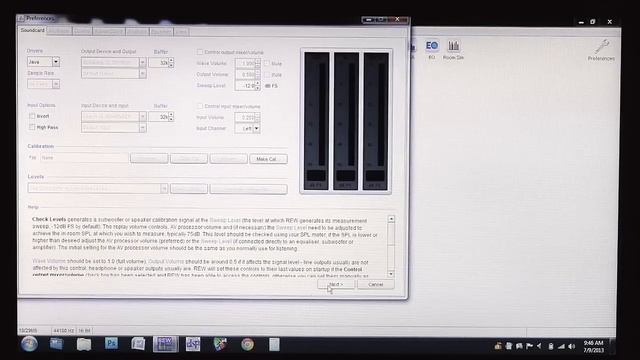Image resolution: width=640 pixels, height=360 pixels.
Task: Switch to the House Curve tab
Action: (109, 31)
